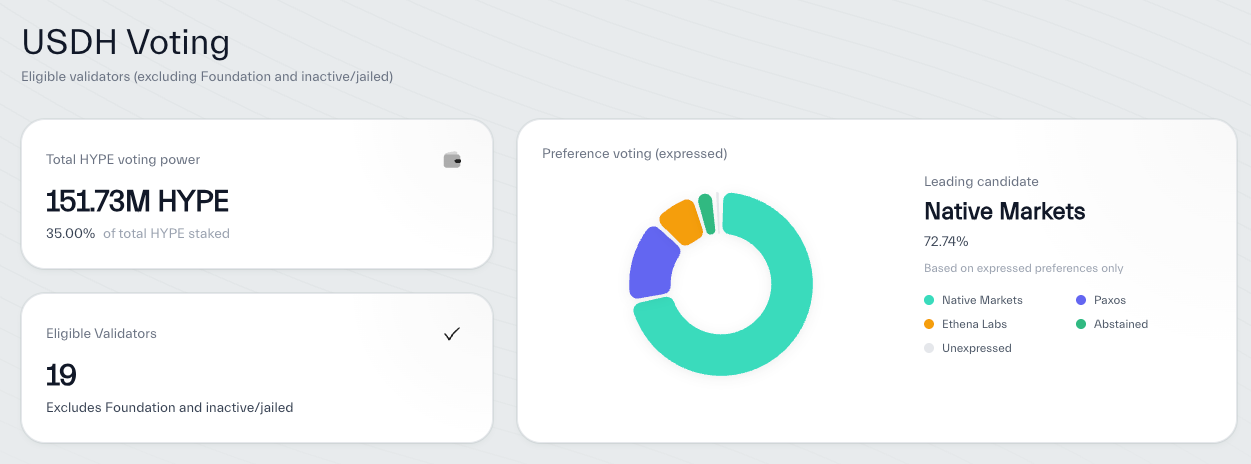Click the Ethena Labs orange legend dot
The width and height of the screenshot is (1251, 464).
click(929, 324)
